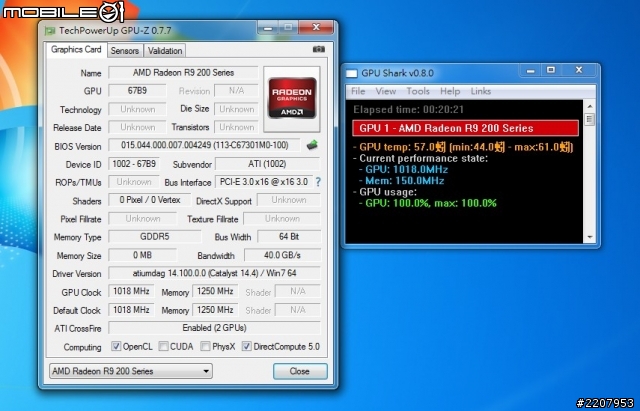The height and width of the screenshot is (411, 640).
Task: Click the GPU Clock field 1018 MHz
Action: pos(131,291)
